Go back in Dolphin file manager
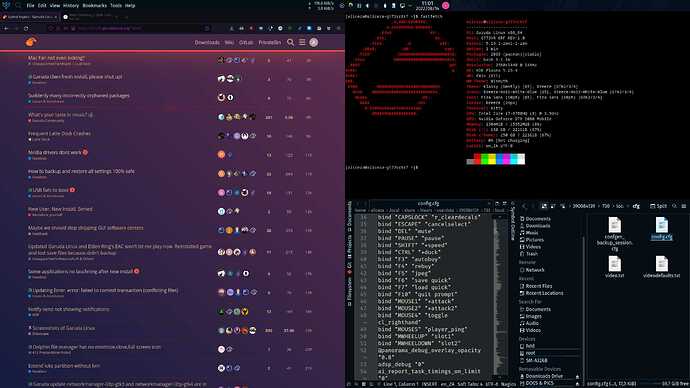Screen dimensions: 690x388 click(x=524, y=206)
